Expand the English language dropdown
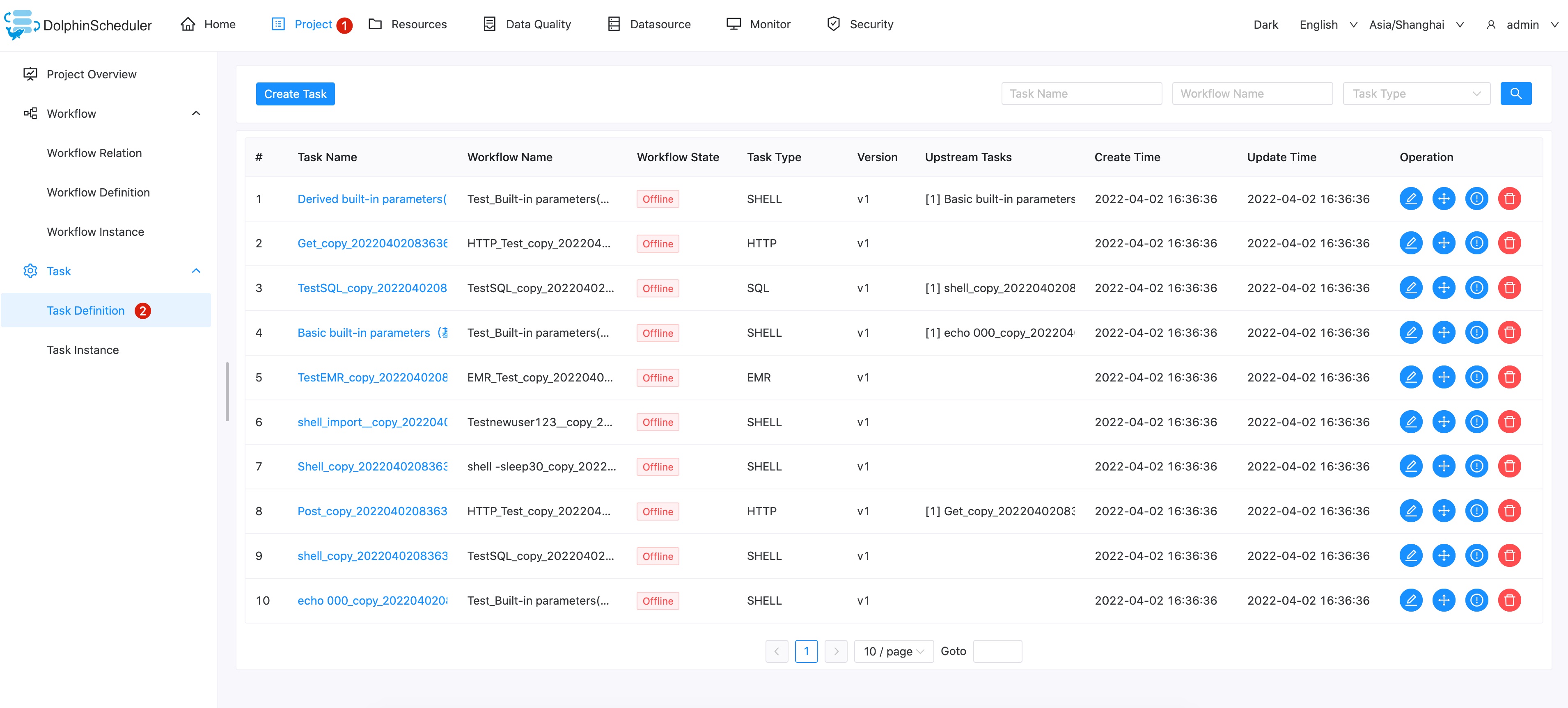Screen dimensions: 1568x708 (1327, 24)
